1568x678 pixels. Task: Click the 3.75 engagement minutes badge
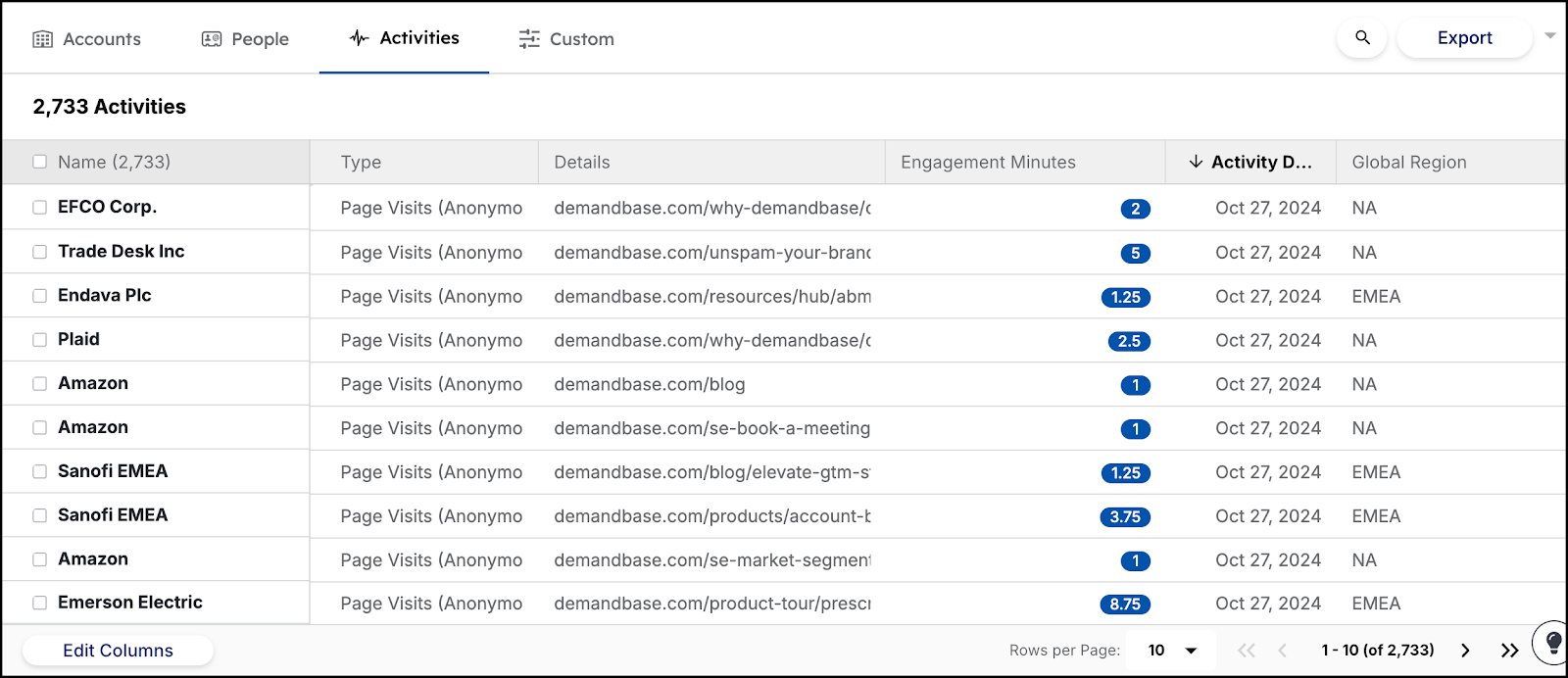pyautogui.click(x=1125, y=516)
